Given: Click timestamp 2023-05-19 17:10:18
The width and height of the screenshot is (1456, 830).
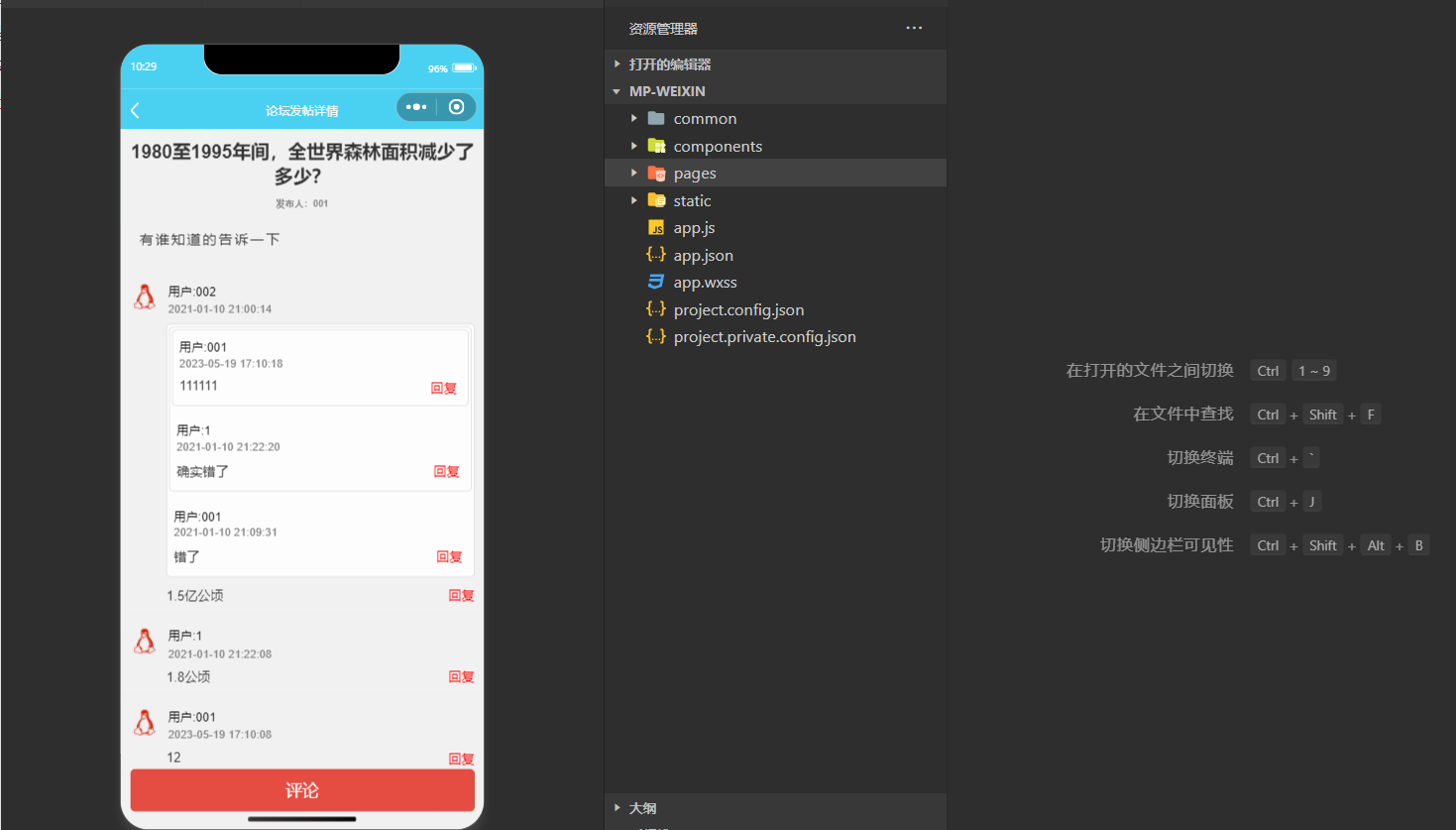Looking at the screenshot, I should tap(231, 364).
